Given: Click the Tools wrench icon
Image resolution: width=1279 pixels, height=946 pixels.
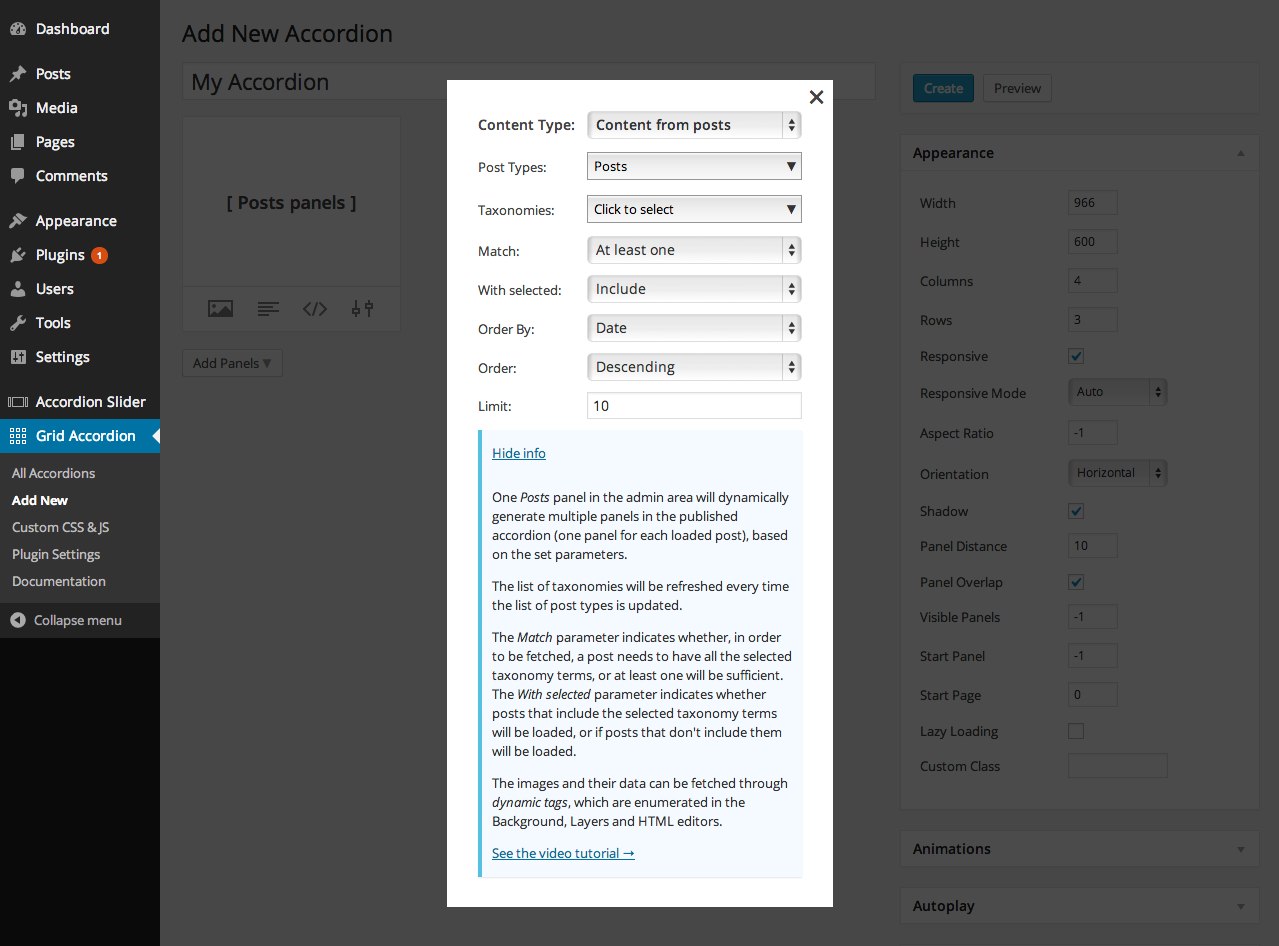Looking at the screenshot, I should (x=17, y=323).
